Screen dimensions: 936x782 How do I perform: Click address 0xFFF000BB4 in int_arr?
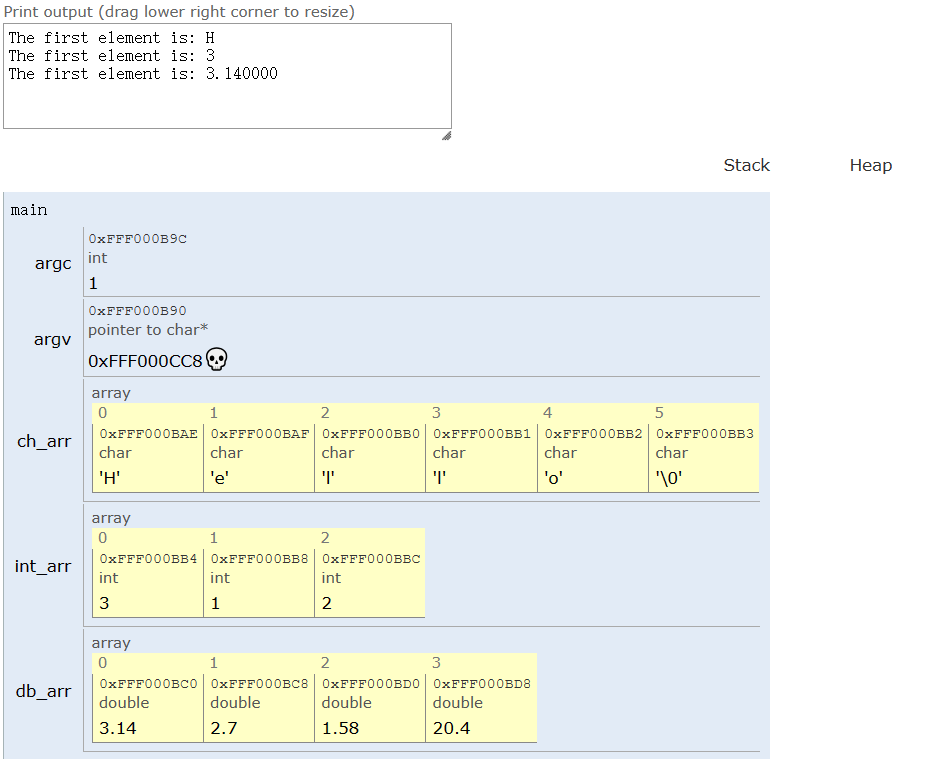point(148,559)
